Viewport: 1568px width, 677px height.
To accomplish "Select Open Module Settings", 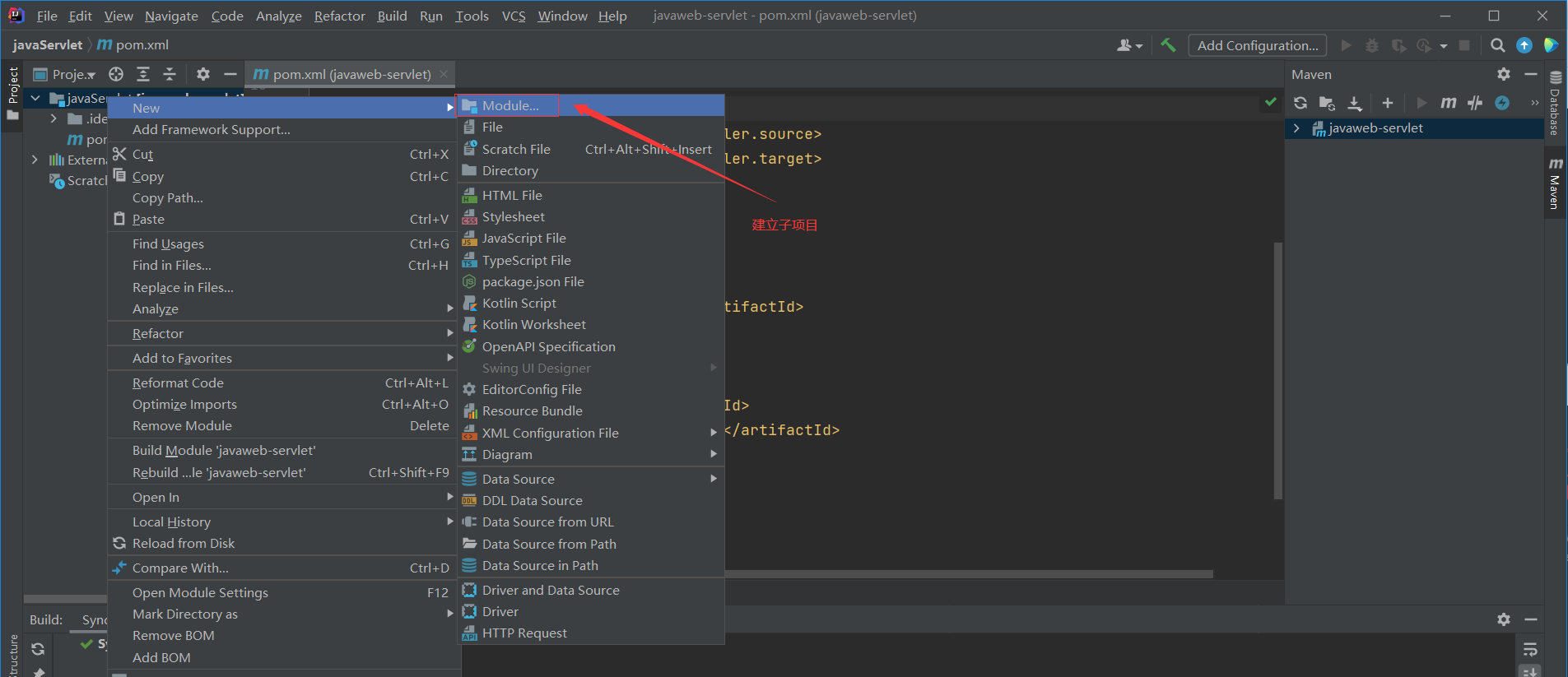I will coord(282,592).
